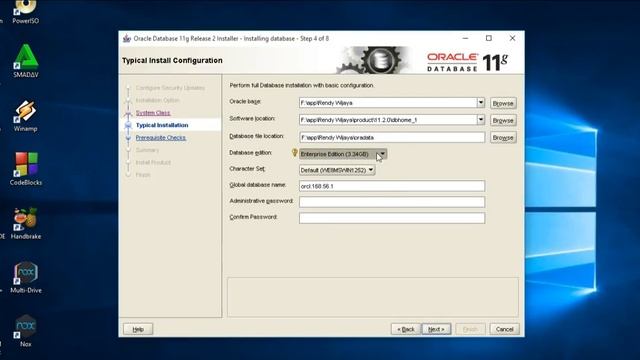Image resolution: width=640 pixels, height=360 pixels.
Task: Click the Help button
Action: pos(138,329)
